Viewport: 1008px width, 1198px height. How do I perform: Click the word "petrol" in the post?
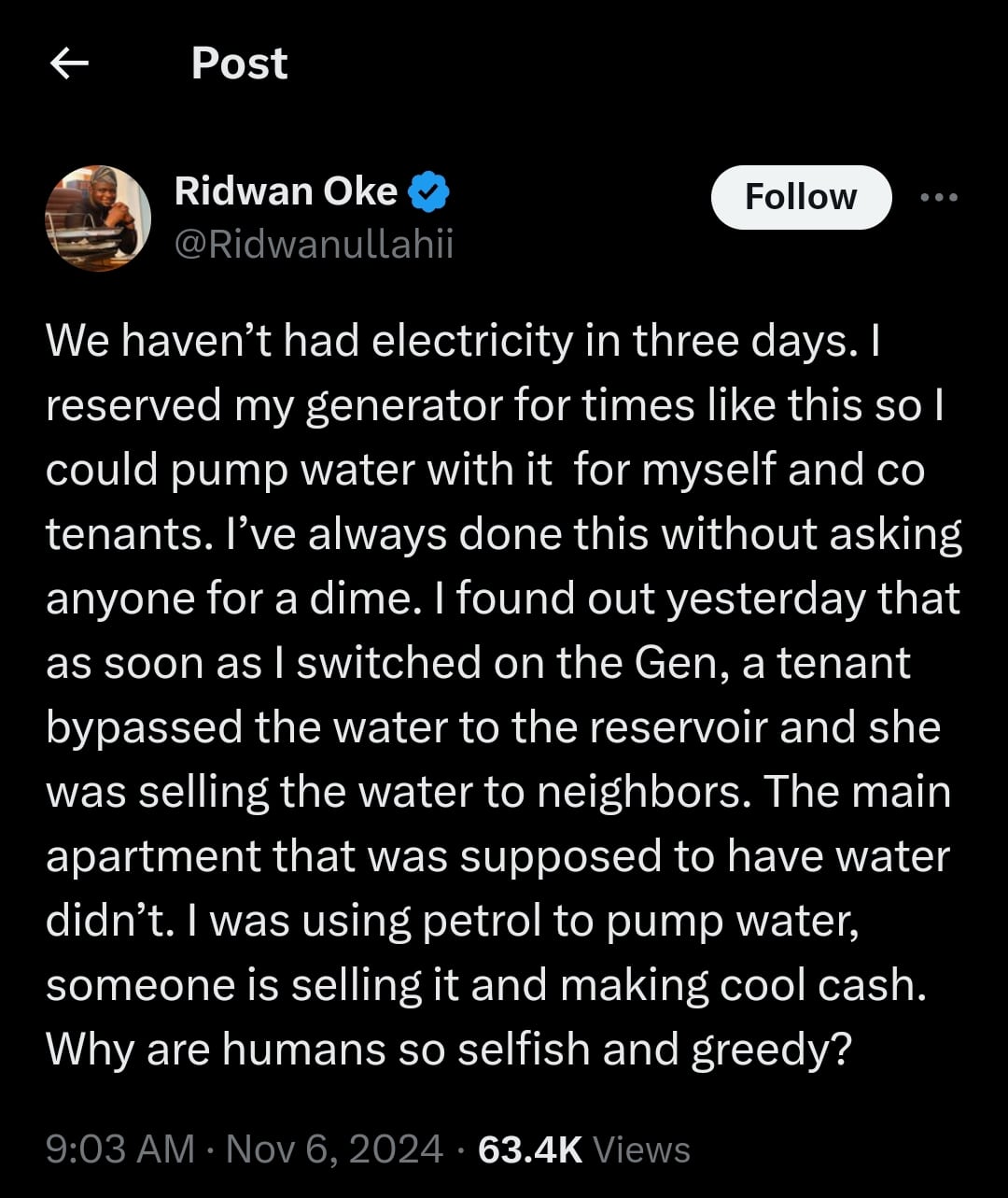coord(482,922)
